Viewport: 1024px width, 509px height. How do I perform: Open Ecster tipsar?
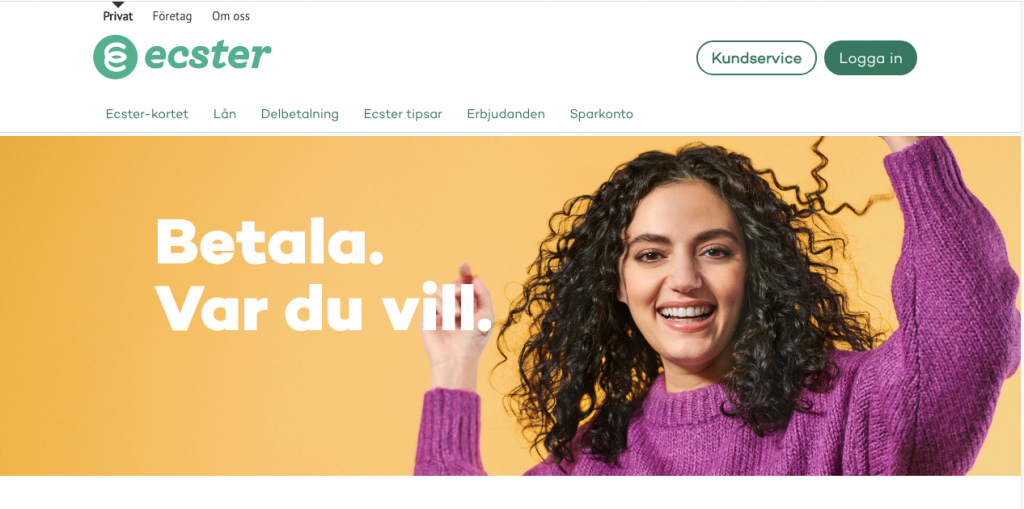[x=403, y=114]
